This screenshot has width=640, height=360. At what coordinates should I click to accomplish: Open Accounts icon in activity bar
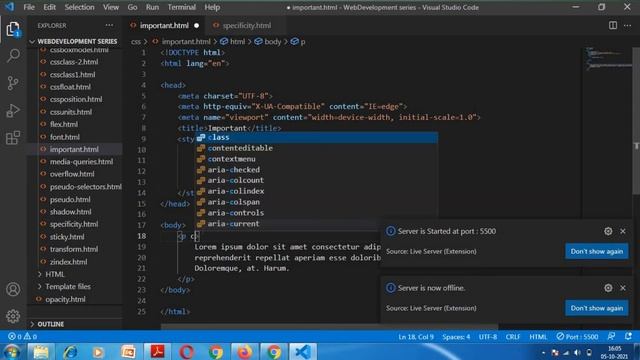pos(13,289)
